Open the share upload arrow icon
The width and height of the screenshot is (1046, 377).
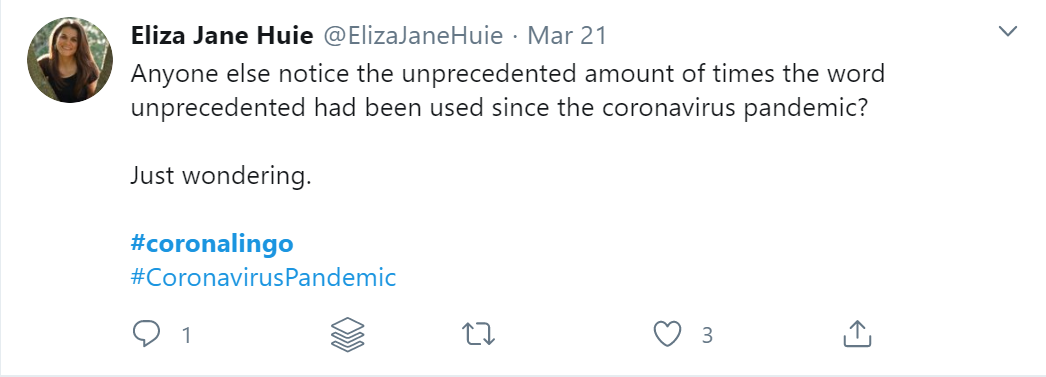tap(857, 334)
